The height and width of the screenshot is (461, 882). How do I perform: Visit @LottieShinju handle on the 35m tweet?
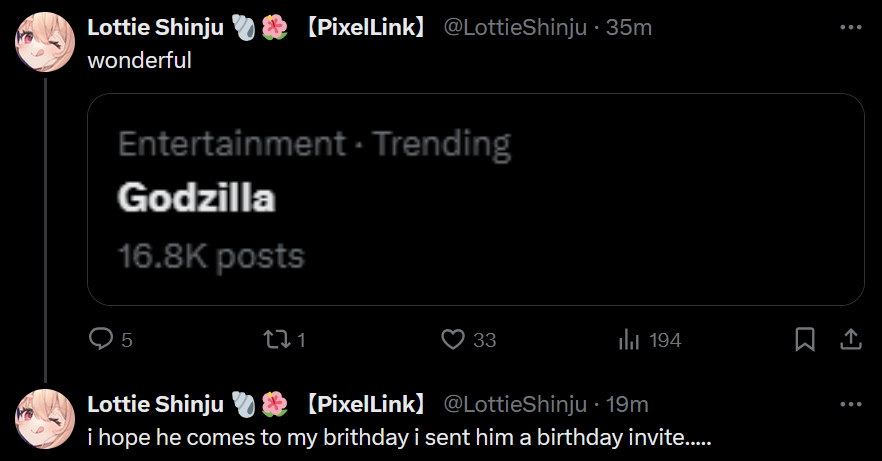point(514,27)
